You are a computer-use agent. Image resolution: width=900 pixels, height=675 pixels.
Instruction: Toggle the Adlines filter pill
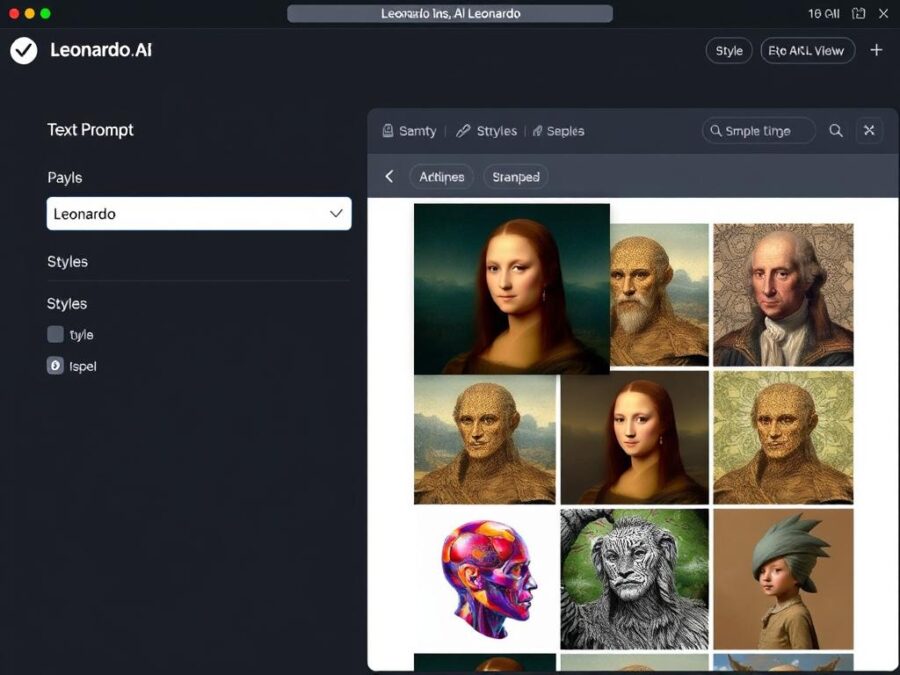click(x=441, y=176)
